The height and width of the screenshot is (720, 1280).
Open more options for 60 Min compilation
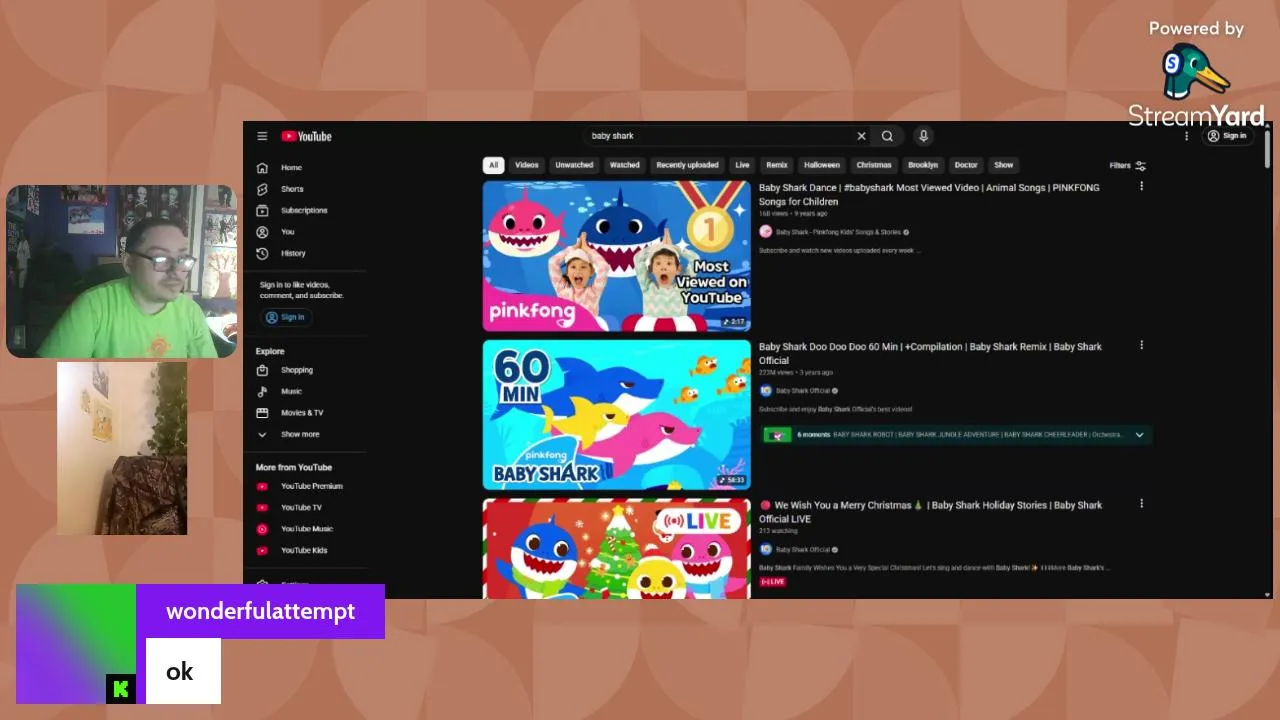(x=1141, y=345)
